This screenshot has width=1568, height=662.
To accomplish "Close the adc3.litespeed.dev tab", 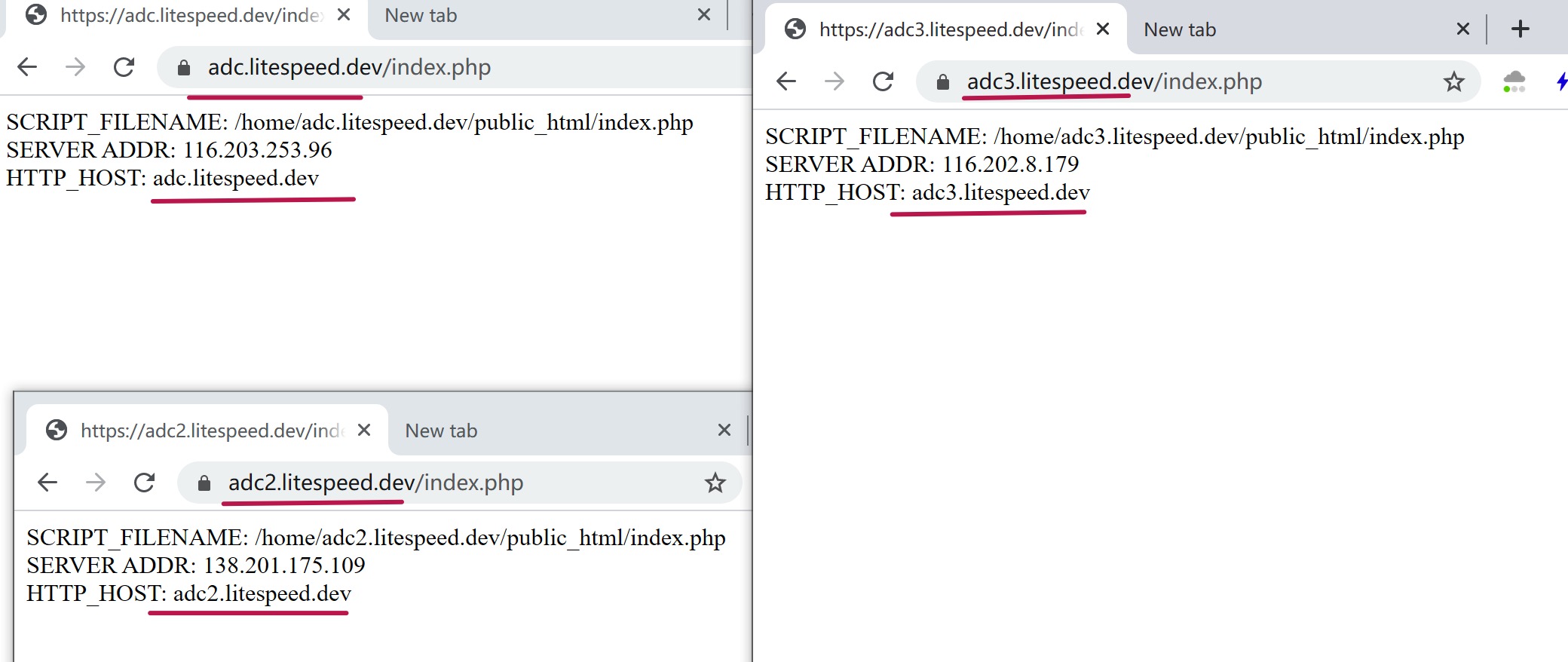I will pos(1102,29).
